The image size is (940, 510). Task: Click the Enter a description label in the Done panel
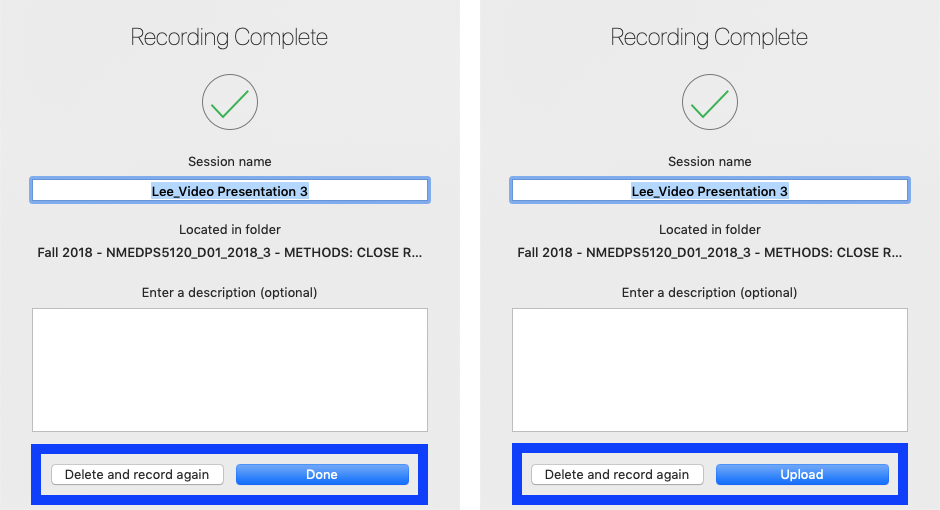(230, 292)
